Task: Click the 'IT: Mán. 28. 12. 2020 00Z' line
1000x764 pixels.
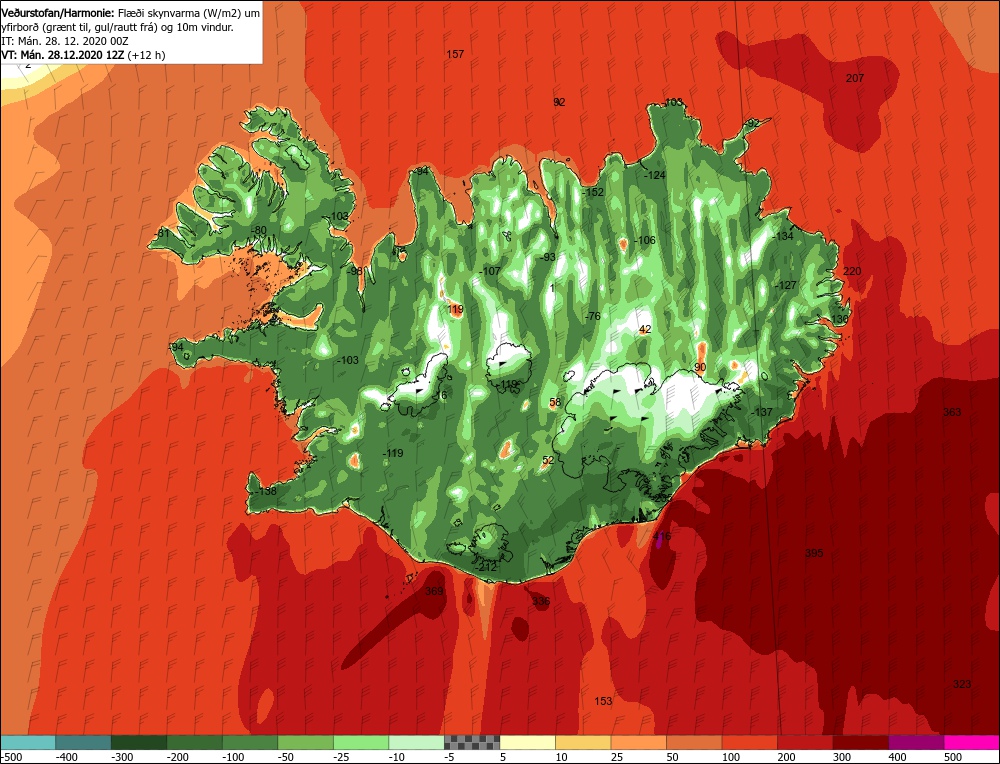Action: (64, 41)
